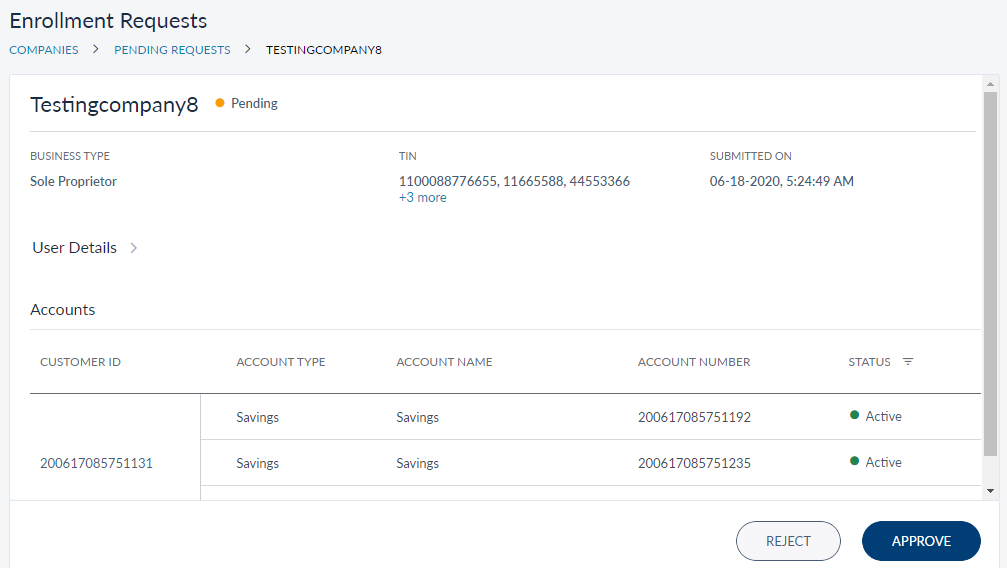Select the TESTINGCOMPANY8 breadcrumb item
The image size is (1007, 568).
pos(324,49)
